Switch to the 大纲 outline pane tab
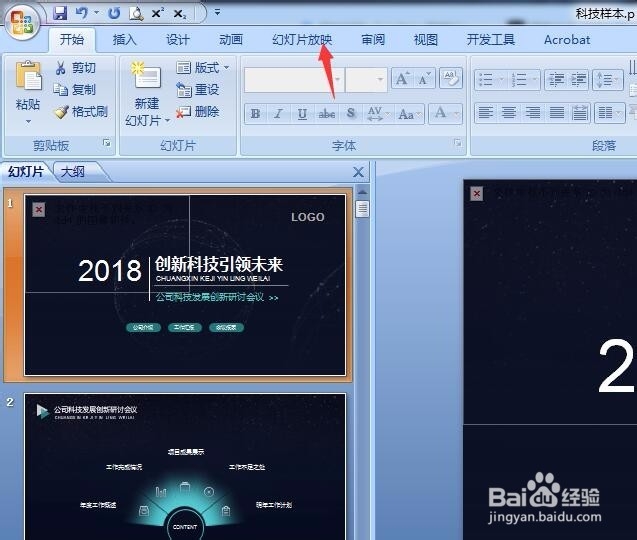The height and width of the screenshot is (540, 637). click(x=73, y=172)
